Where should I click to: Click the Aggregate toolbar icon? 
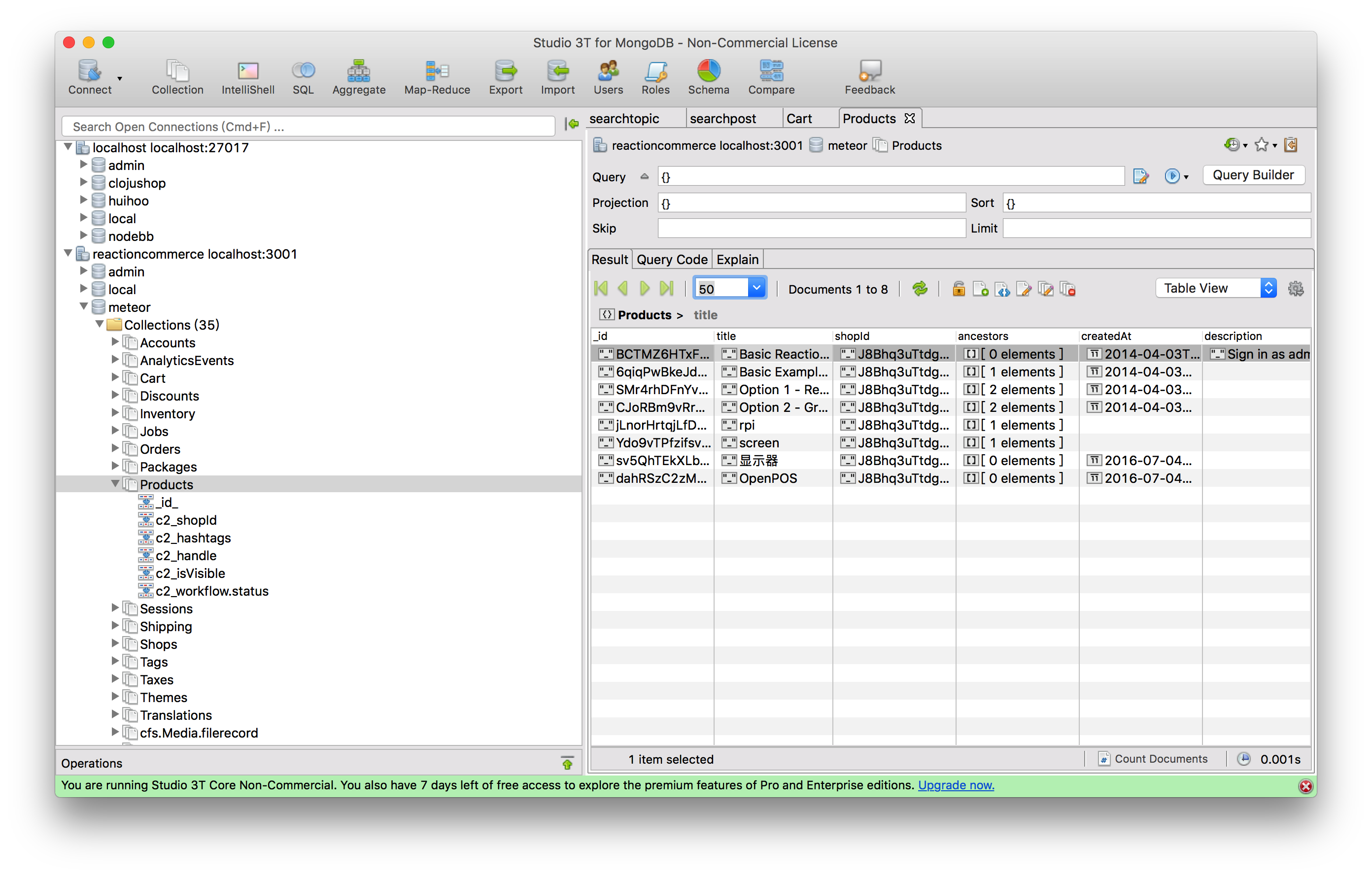click(358, 77)
